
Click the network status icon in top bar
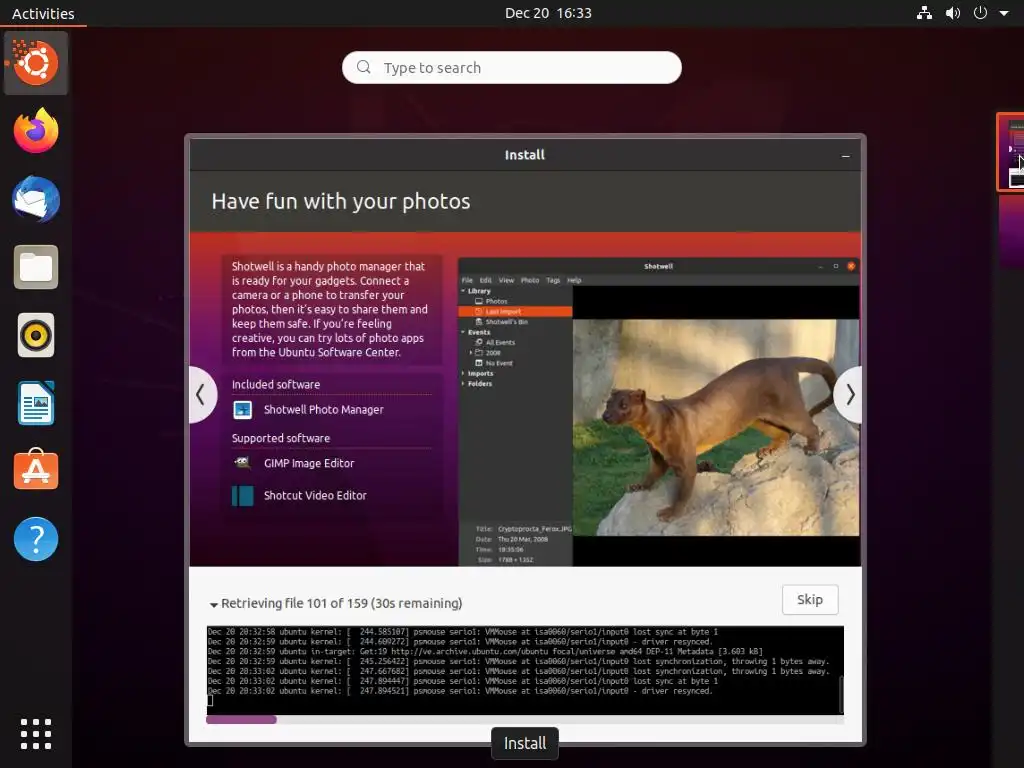[x=924, y=13]
